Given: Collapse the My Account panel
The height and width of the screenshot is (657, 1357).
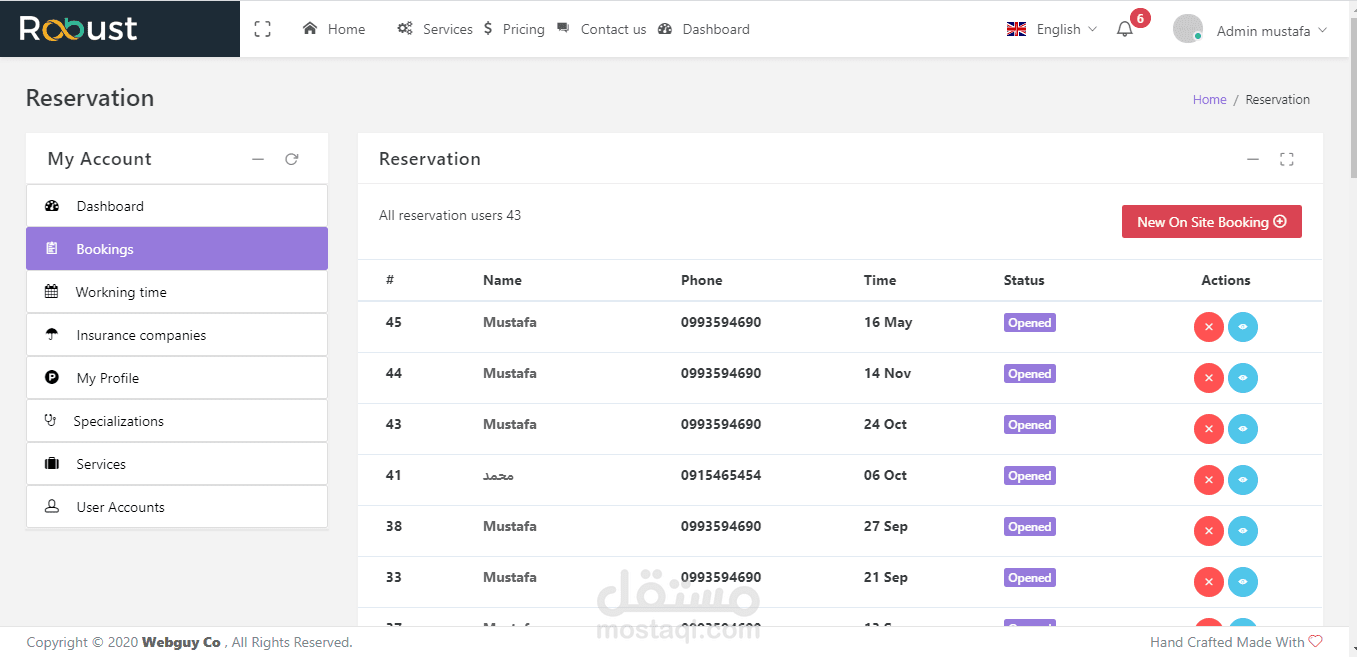Looking at the screenshot, I should 258,159.
